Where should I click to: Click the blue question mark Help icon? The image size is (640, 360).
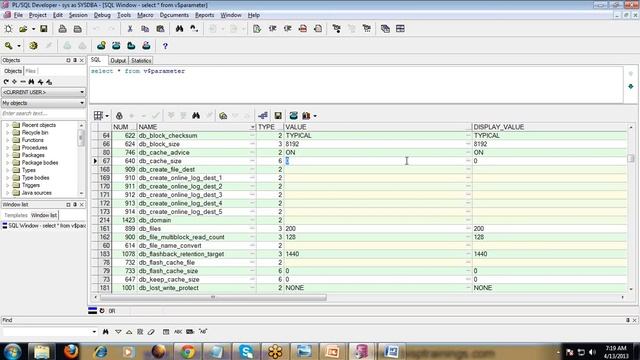165,46
